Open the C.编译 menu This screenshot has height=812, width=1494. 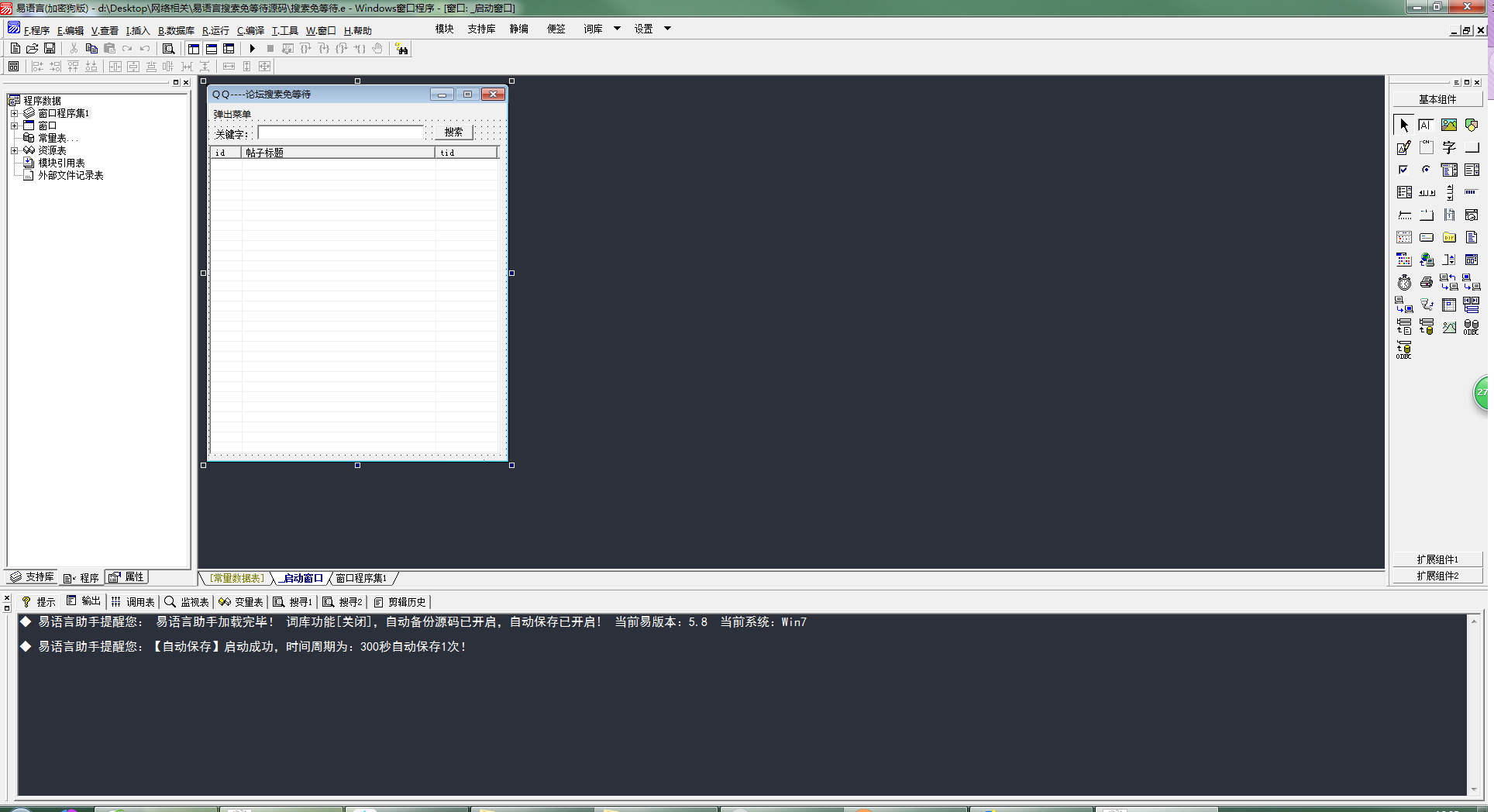(250, 31)
